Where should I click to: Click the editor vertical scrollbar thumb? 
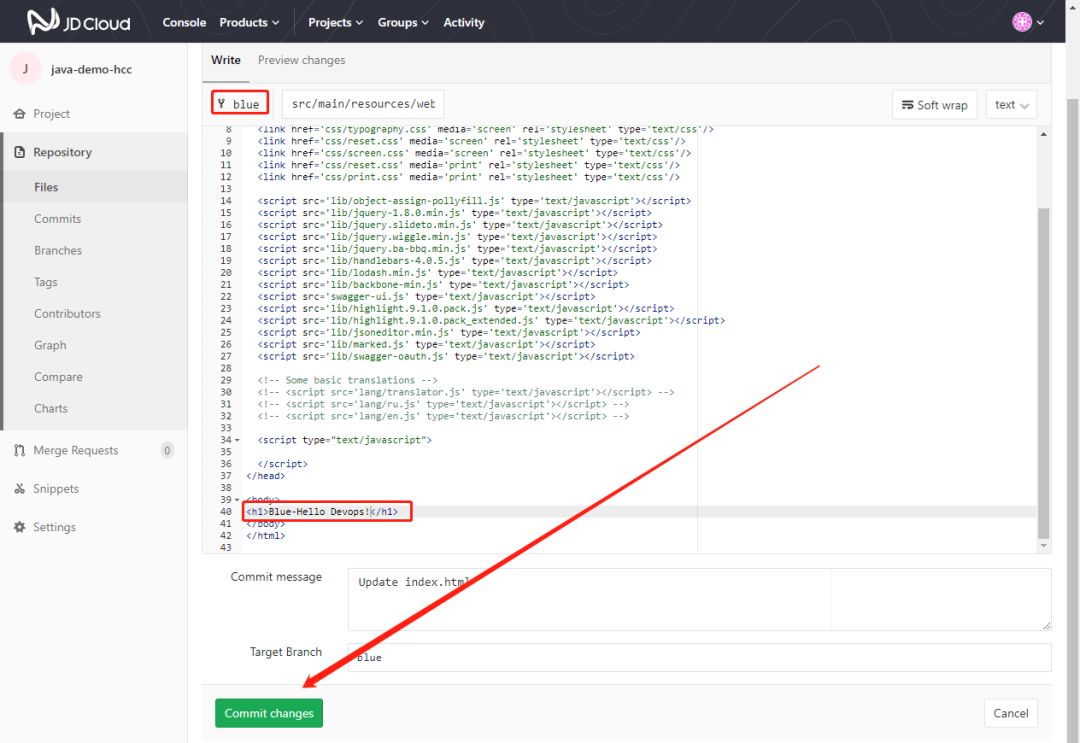(x=1043, y=372)
